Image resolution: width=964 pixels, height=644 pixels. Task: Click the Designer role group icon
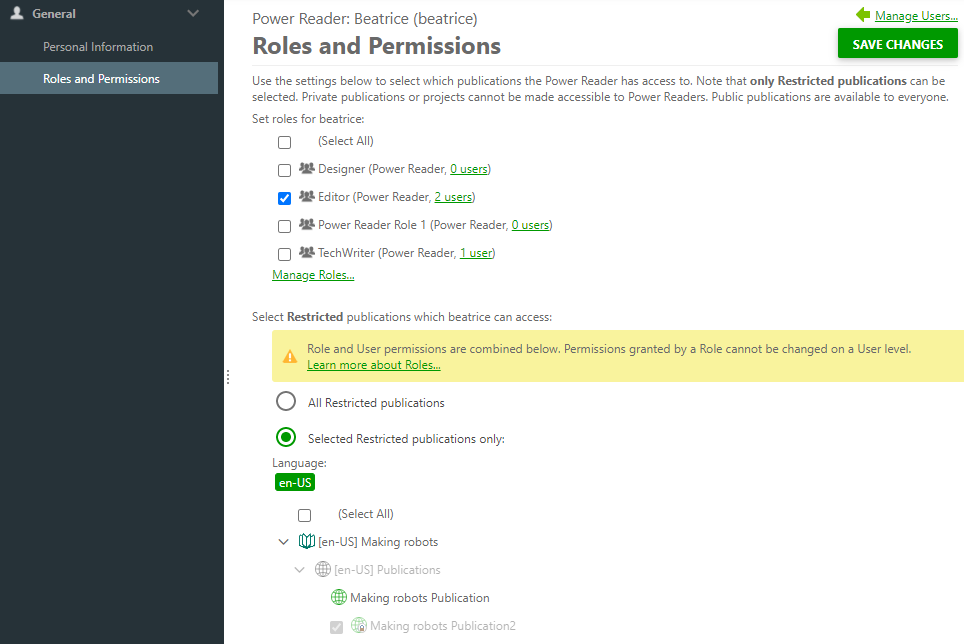pos(306,170)
